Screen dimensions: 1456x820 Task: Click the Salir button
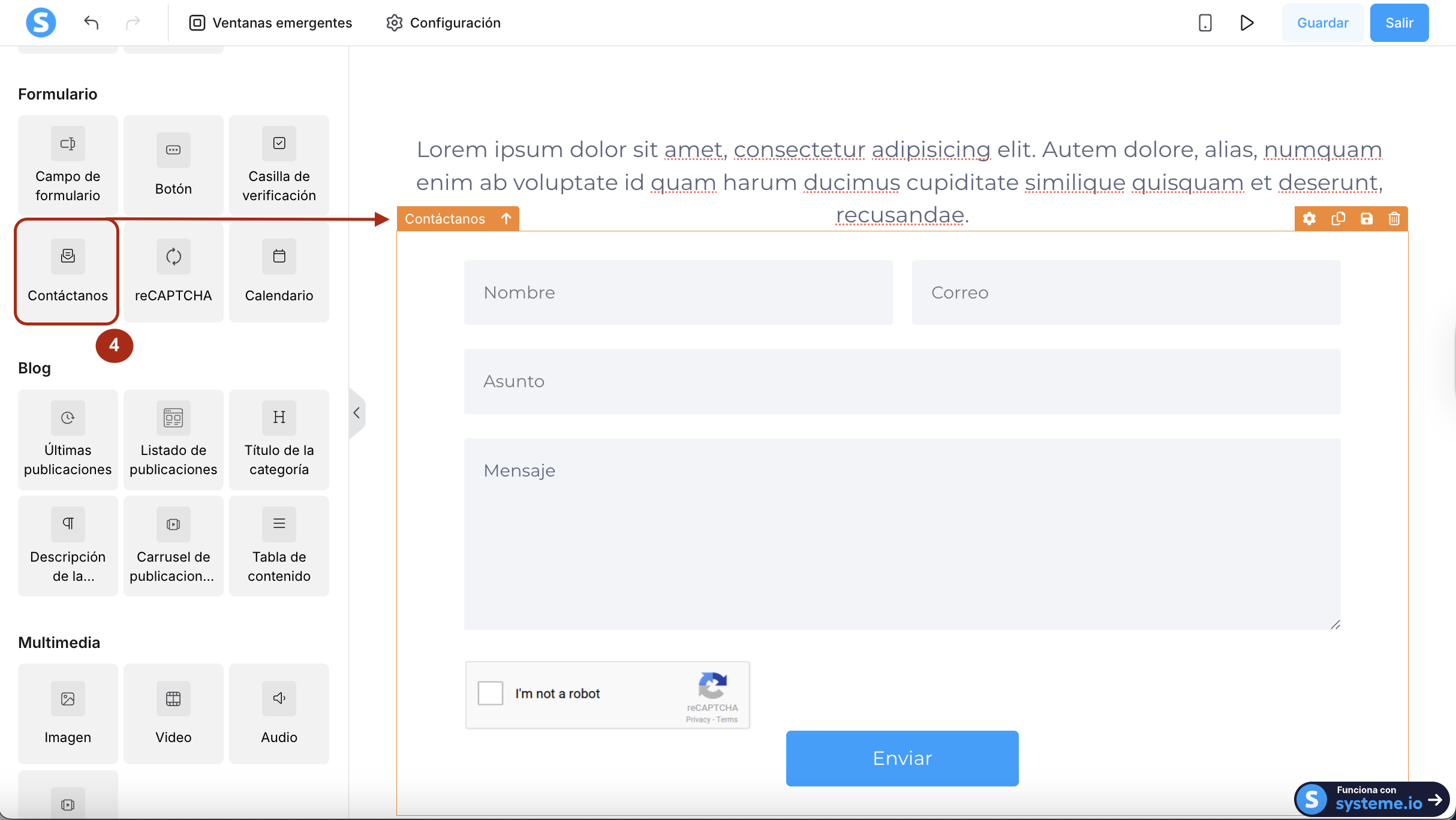[1399, 23]
